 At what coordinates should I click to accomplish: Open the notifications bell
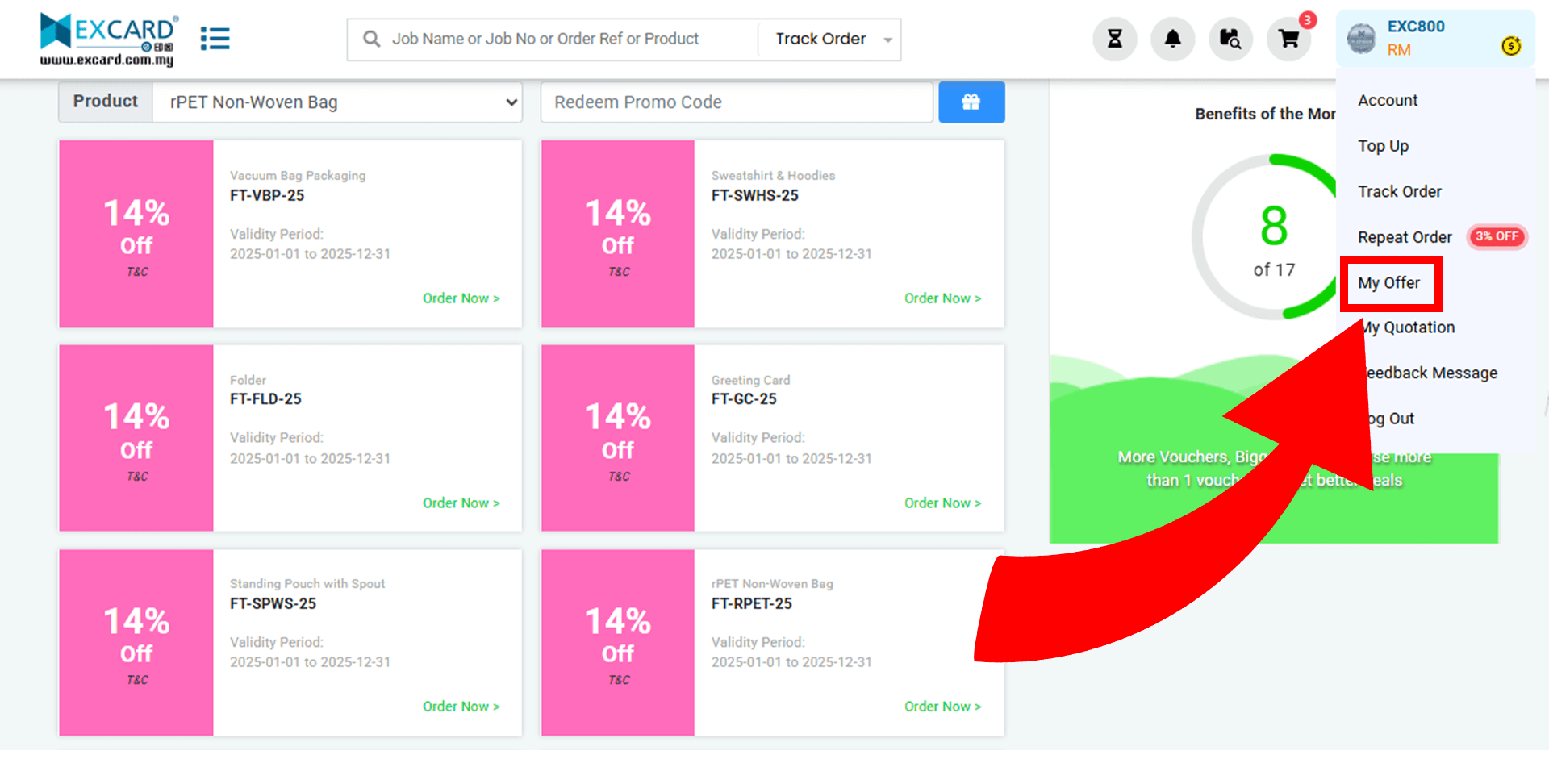point(1172,39)
